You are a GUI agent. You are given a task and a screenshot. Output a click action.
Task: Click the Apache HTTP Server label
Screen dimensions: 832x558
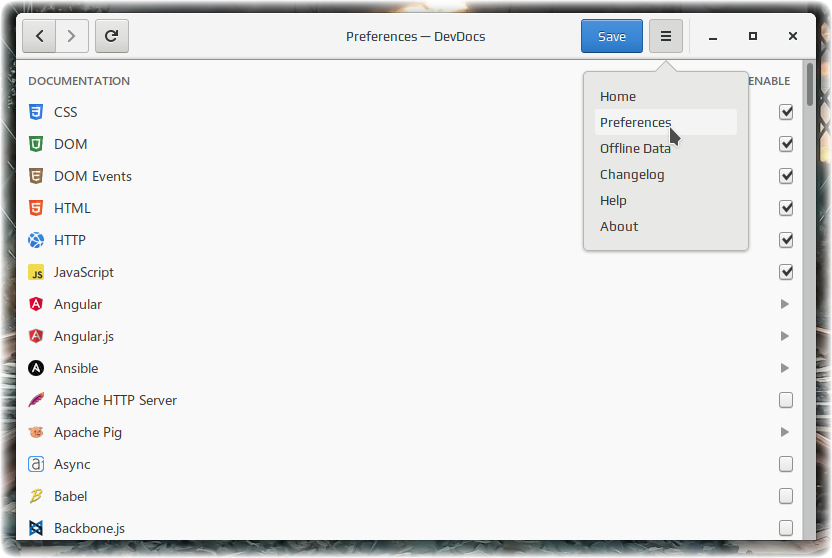click(x=115, y=400)
